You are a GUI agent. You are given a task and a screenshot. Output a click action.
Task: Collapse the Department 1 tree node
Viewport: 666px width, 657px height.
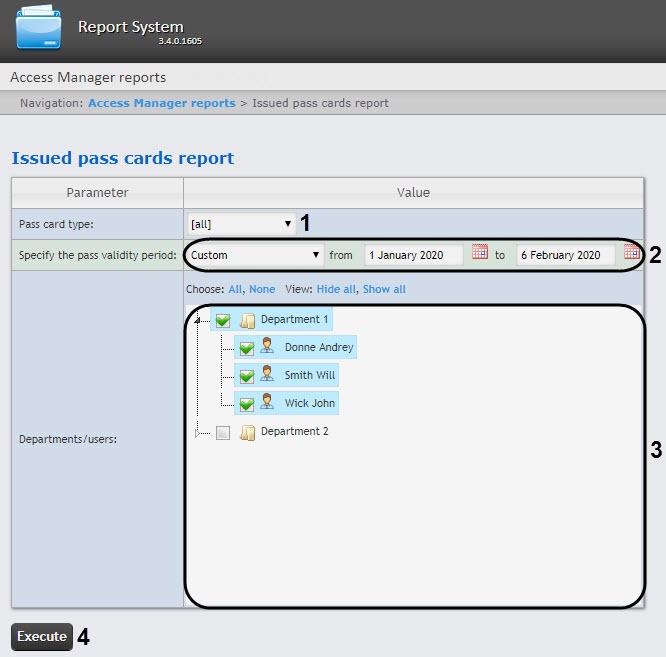click(x=197, y=320)
